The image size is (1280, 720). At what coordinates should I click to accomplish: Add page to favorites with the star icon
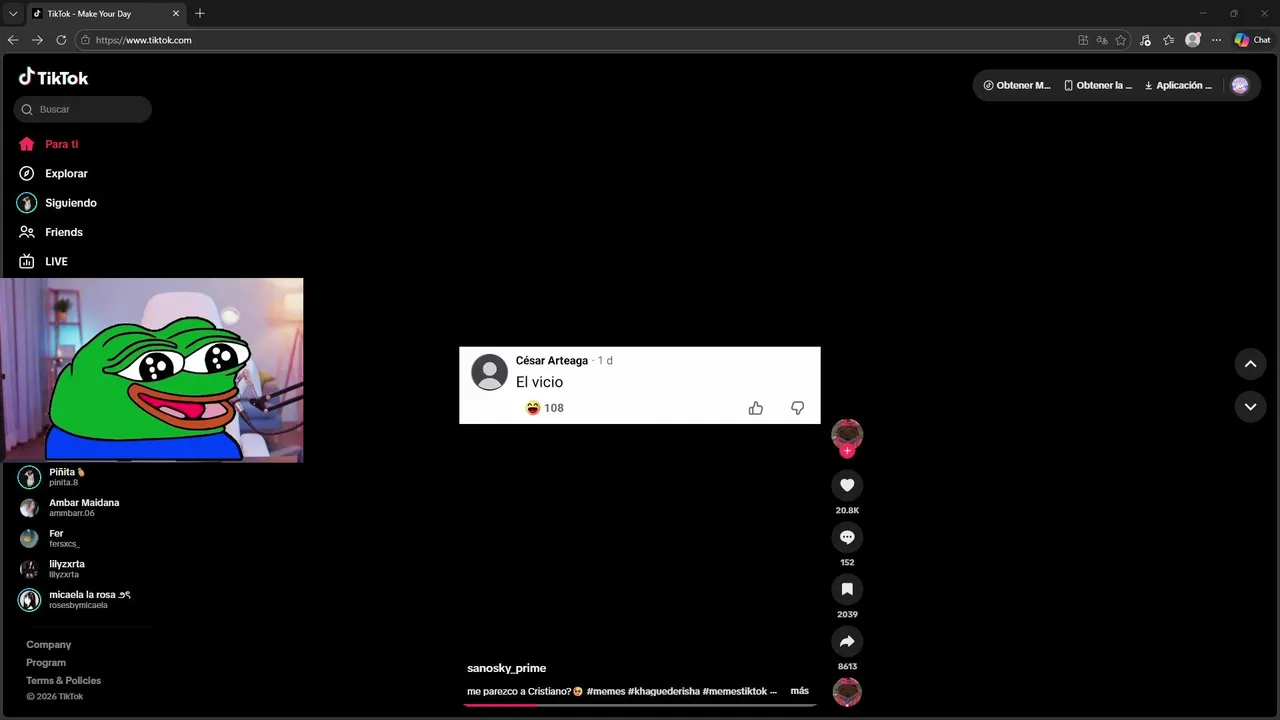pos(1121,40)
